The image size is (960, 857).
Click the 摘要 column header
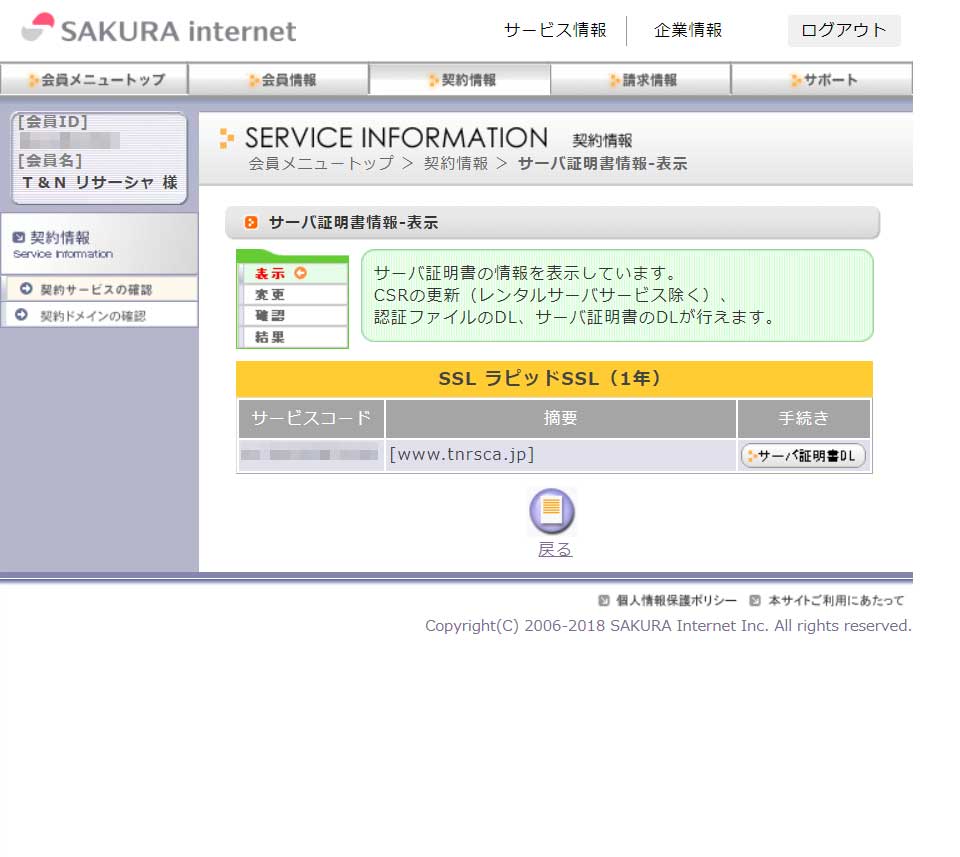[x=560, y=418]
